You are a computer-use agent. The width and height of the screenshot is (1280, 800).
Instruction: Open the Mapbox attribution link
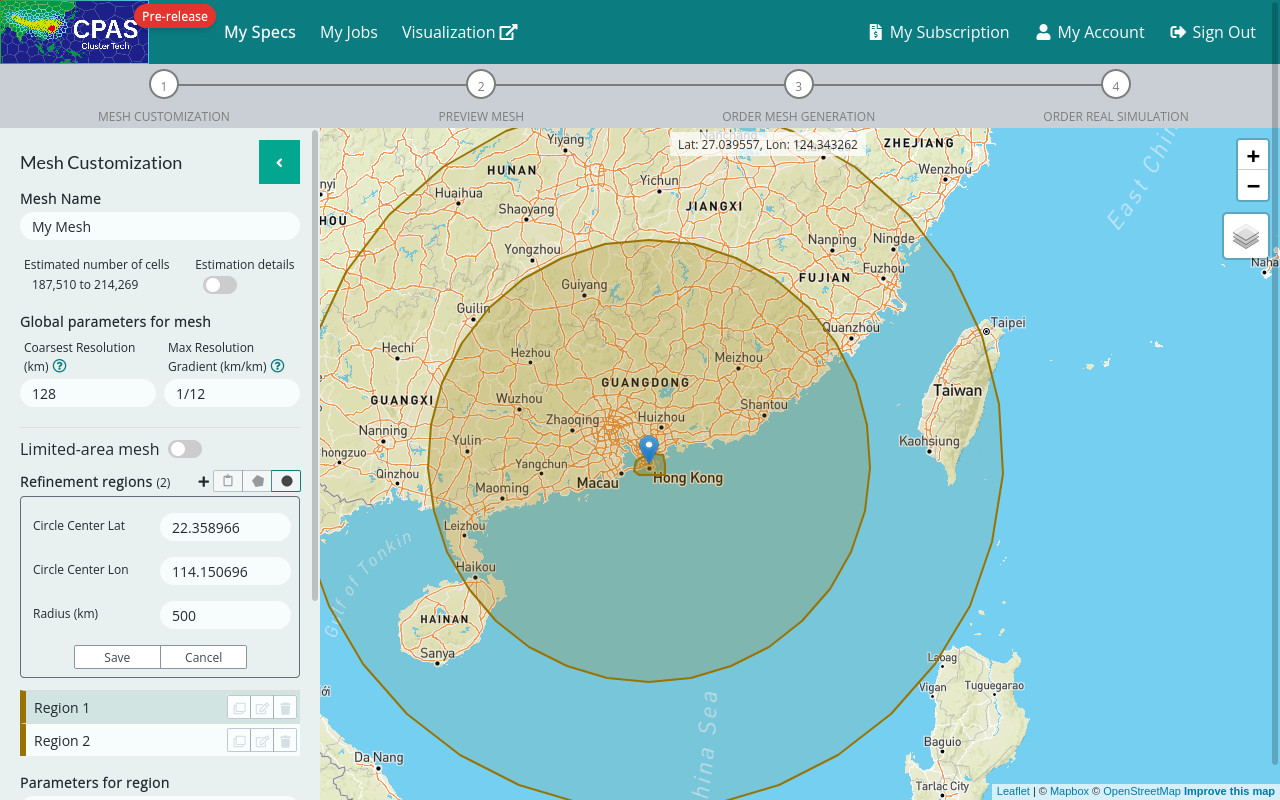click(x=1069, y=791)
